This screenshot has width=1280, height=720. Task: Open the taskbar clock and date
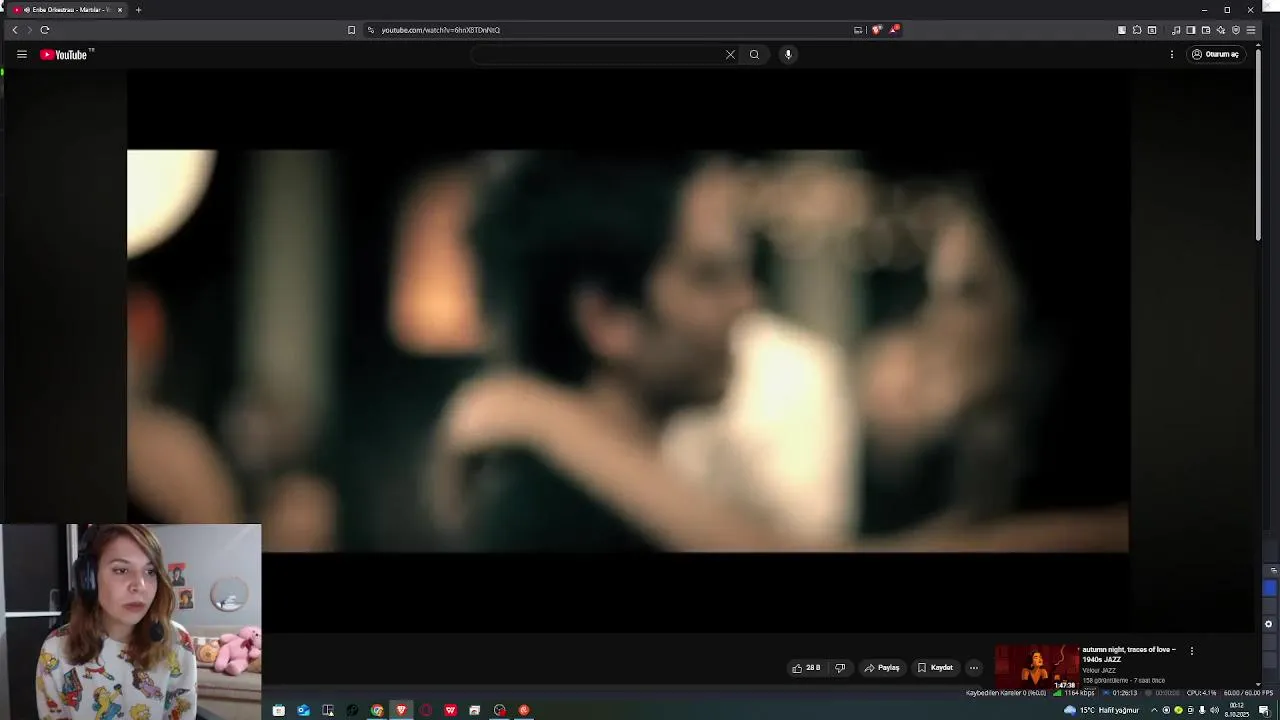1237,710
